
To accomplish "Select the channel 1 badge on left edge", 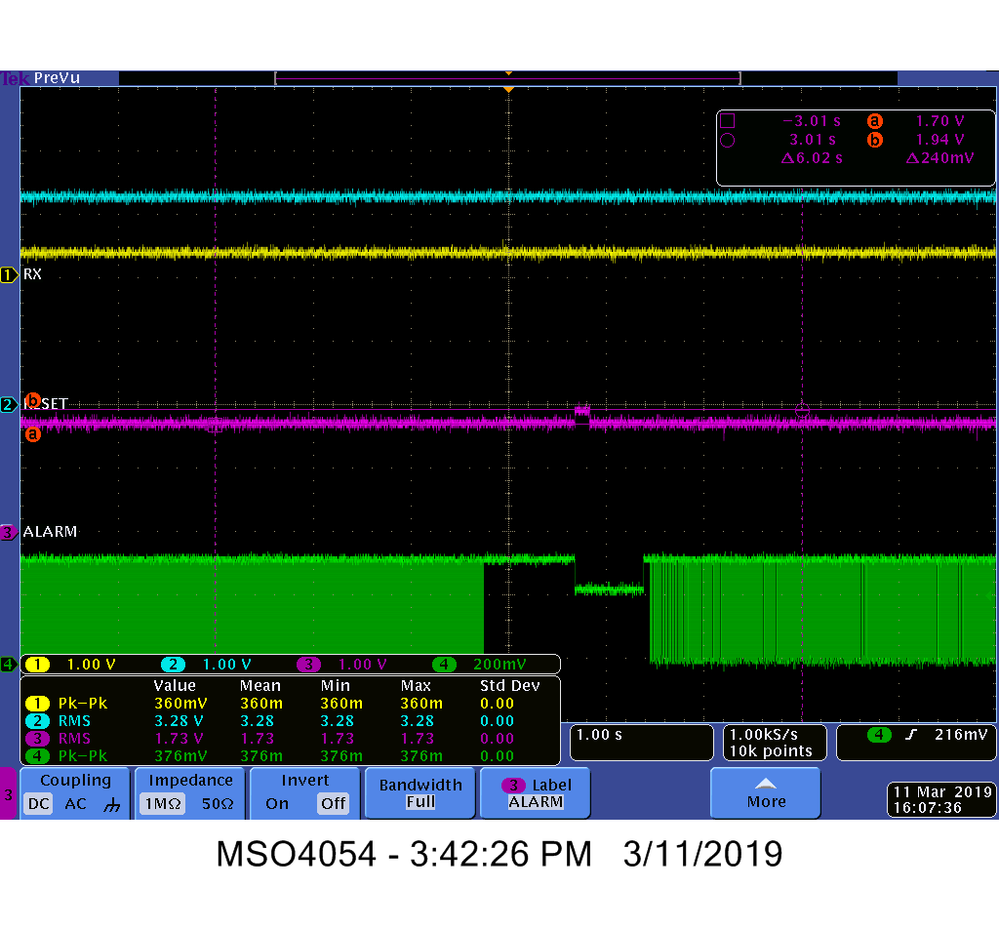I will 7,274.
